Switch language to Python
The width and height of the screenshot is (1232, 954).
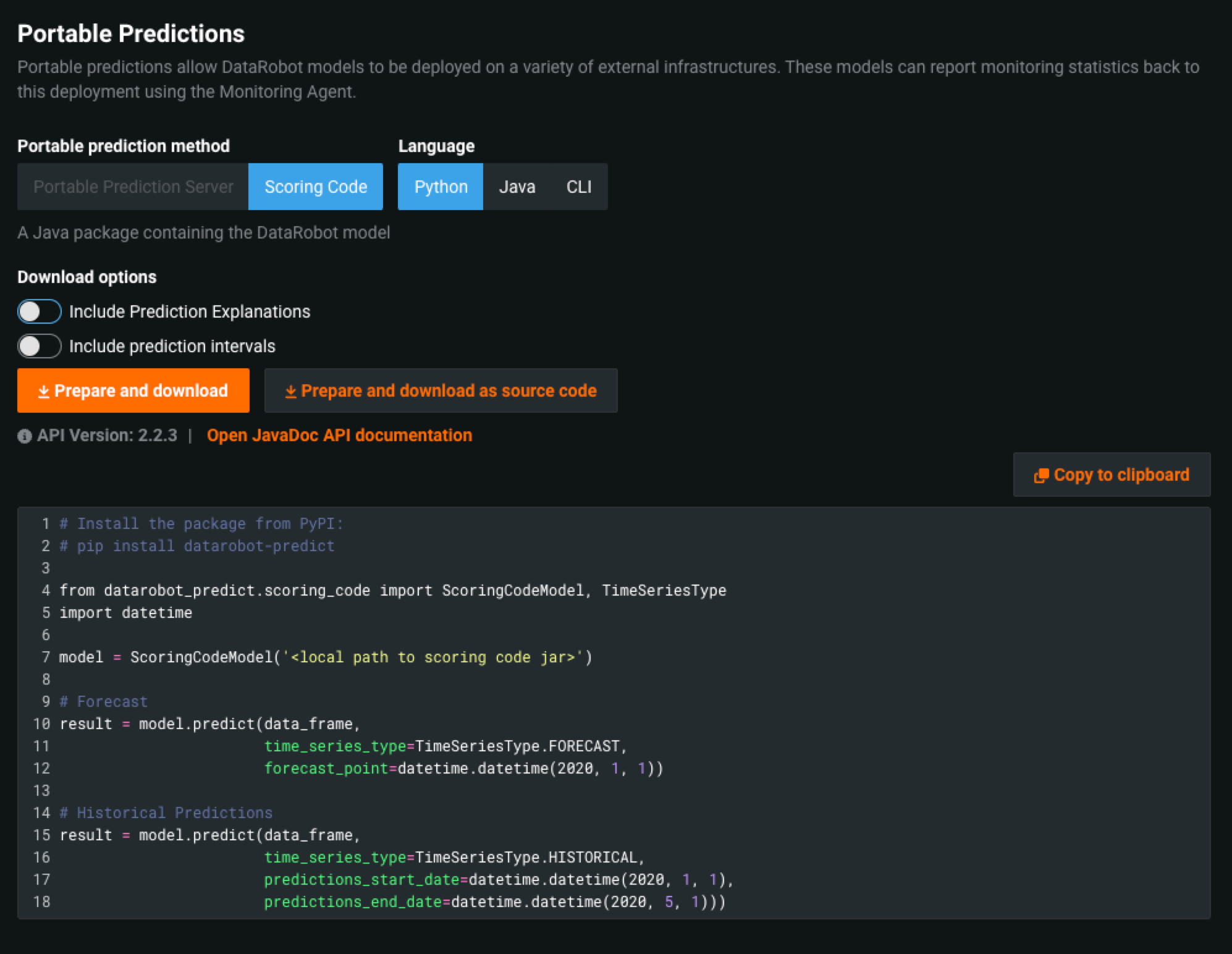point(441,187)
